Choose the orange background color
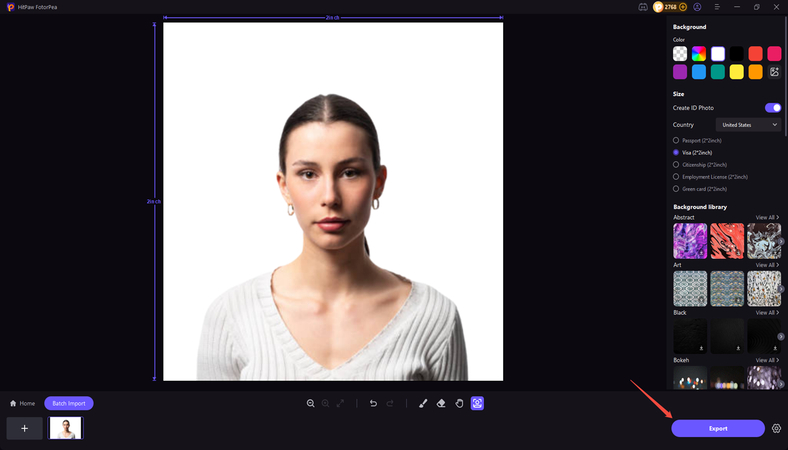The width and height of the screenshot is (788, 450). tap(755, 72)
